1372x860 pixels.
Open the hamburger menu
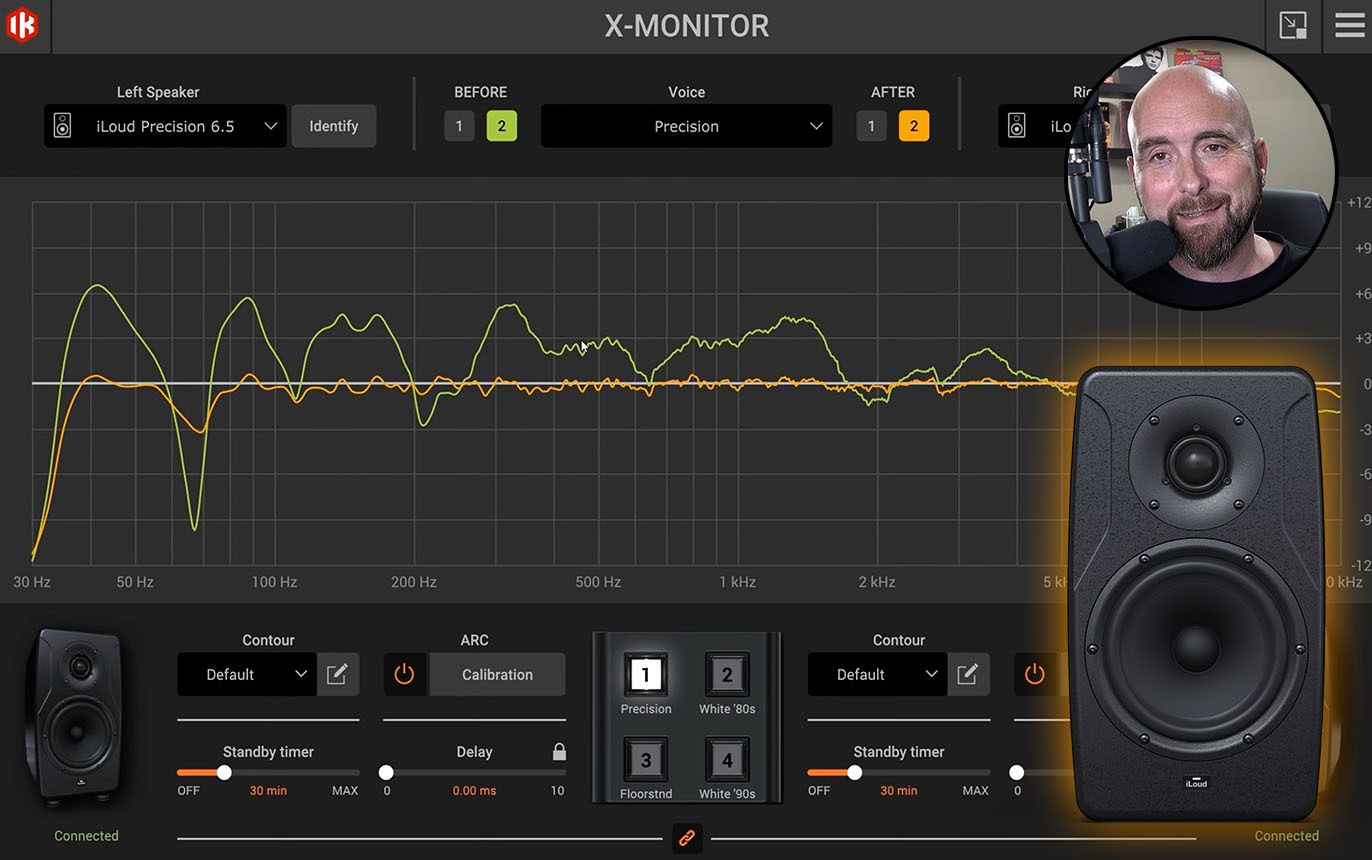pyautogui.click(x=1350, y=26)
